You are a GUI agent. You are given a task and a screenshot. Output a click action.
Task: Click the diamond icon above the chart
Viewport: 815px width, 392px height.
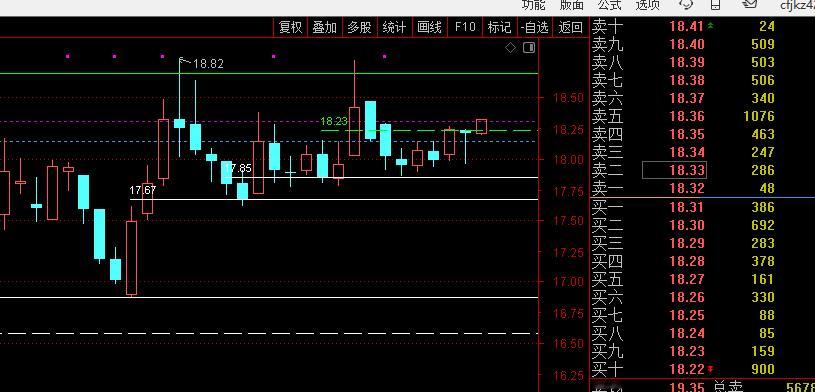click(x=510, y=48)
